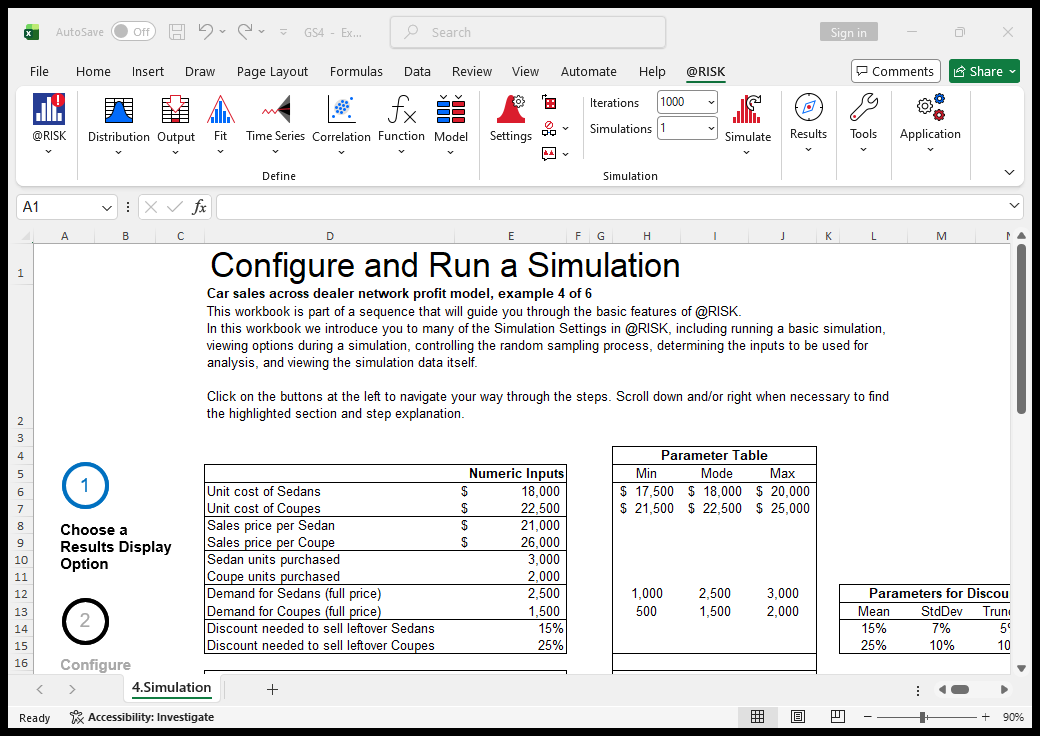Image resolution: width=1040 pixels, height=736 pixels.
Task: Open the Fit distribution tool
Action: point(220,125)
